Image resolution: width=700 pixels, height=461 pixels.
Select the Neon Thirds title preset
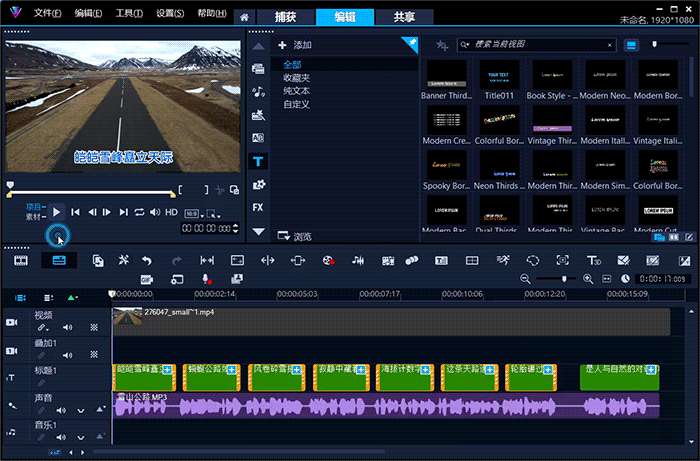(x=499, y=170)
